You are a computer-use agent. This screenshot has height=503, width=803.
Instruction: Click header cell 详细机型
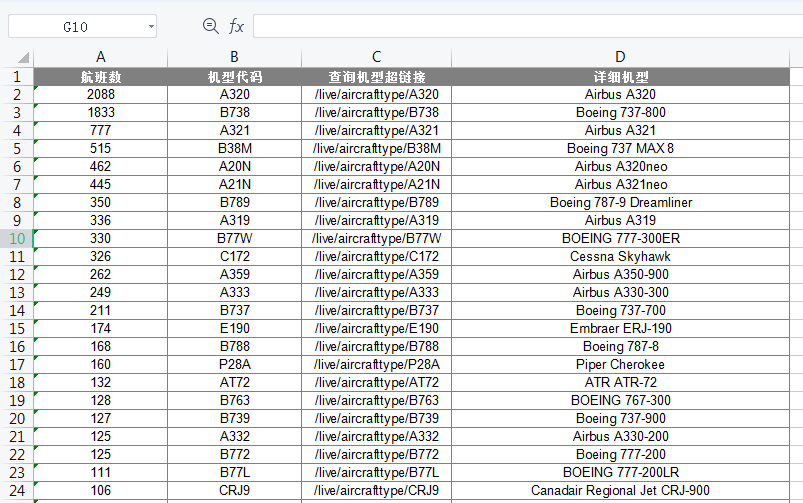620,77
